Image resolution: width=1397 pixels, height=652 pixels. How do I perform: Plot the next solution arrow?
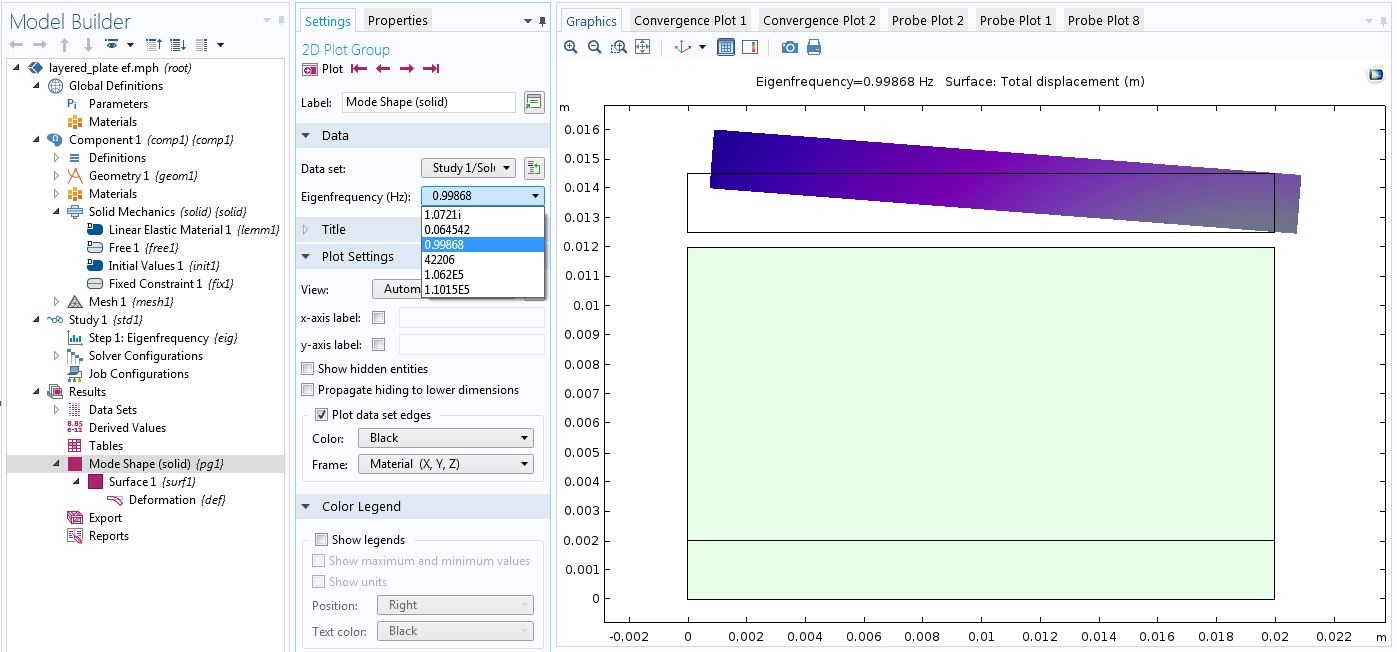pyautogui.click(x=407, y=69)
